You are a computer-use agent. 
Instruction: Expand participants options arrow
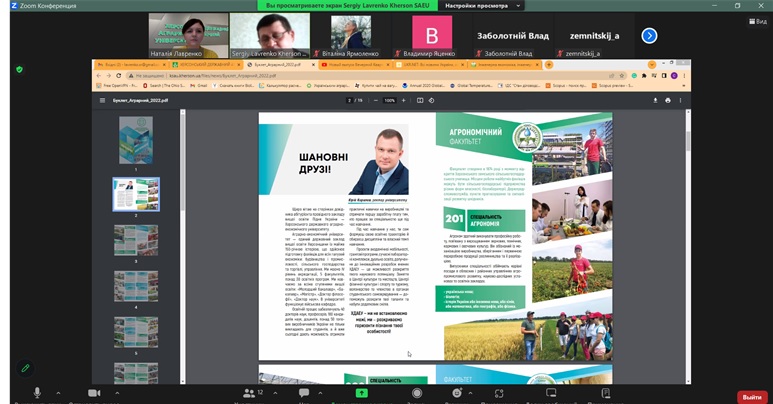(275, 393)
